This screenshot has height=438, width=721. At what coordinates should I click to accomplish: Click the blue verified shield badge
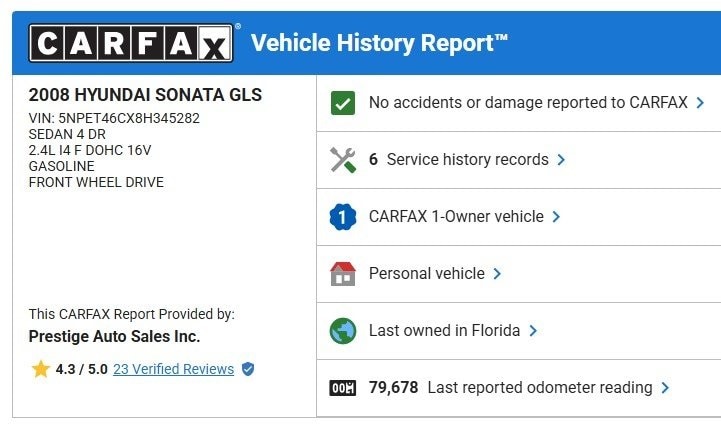pyautogui.click(x=248, y=370)
